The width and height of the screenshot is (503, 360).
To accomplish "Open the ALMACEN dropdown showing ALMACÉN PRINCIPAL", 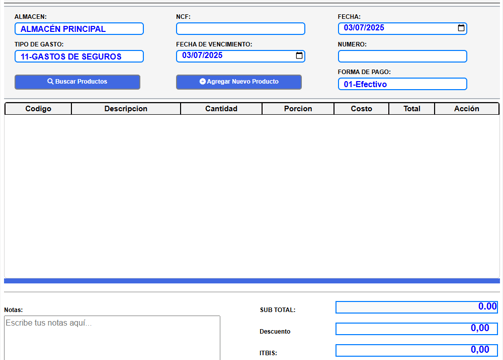I will (79, 29).
